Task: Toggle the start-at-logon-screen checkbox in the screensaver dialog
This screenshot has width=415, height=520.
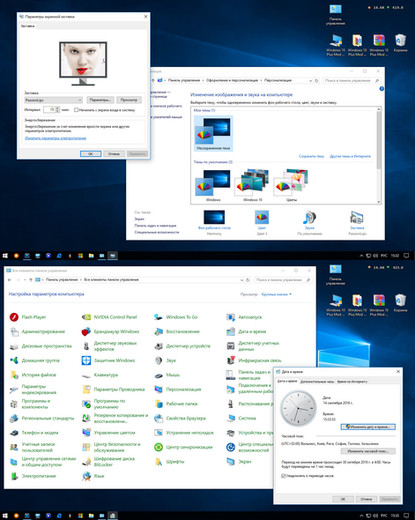Action: (76, 110)
